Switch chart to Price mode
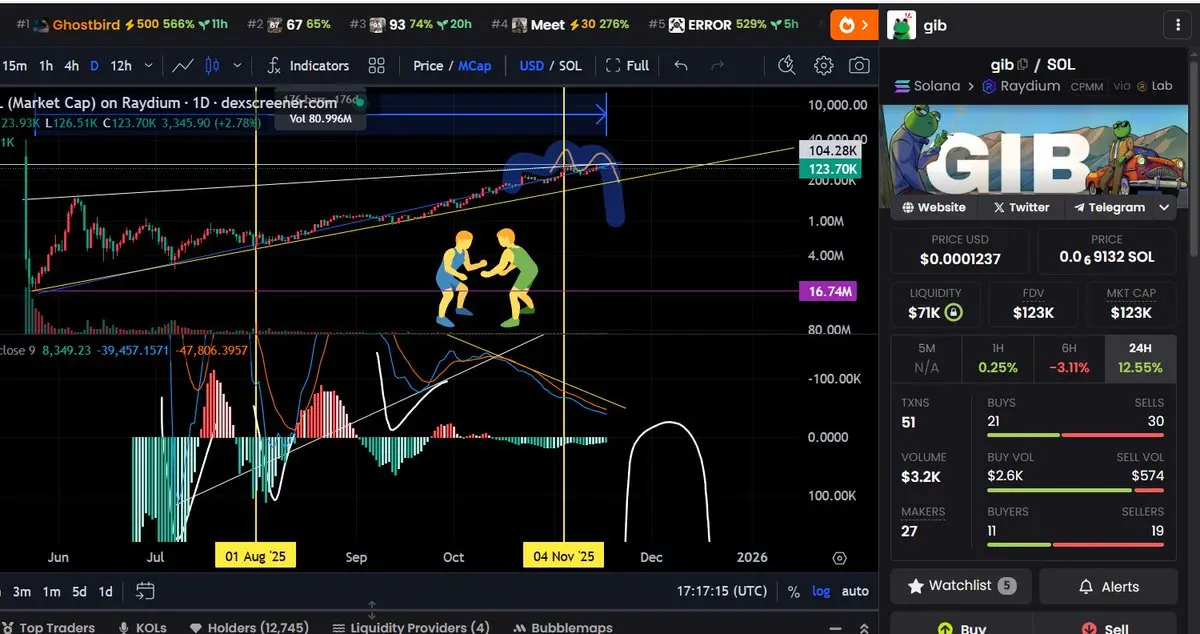The height and width of the screenshot is (634, 1200). coord(427,66)
